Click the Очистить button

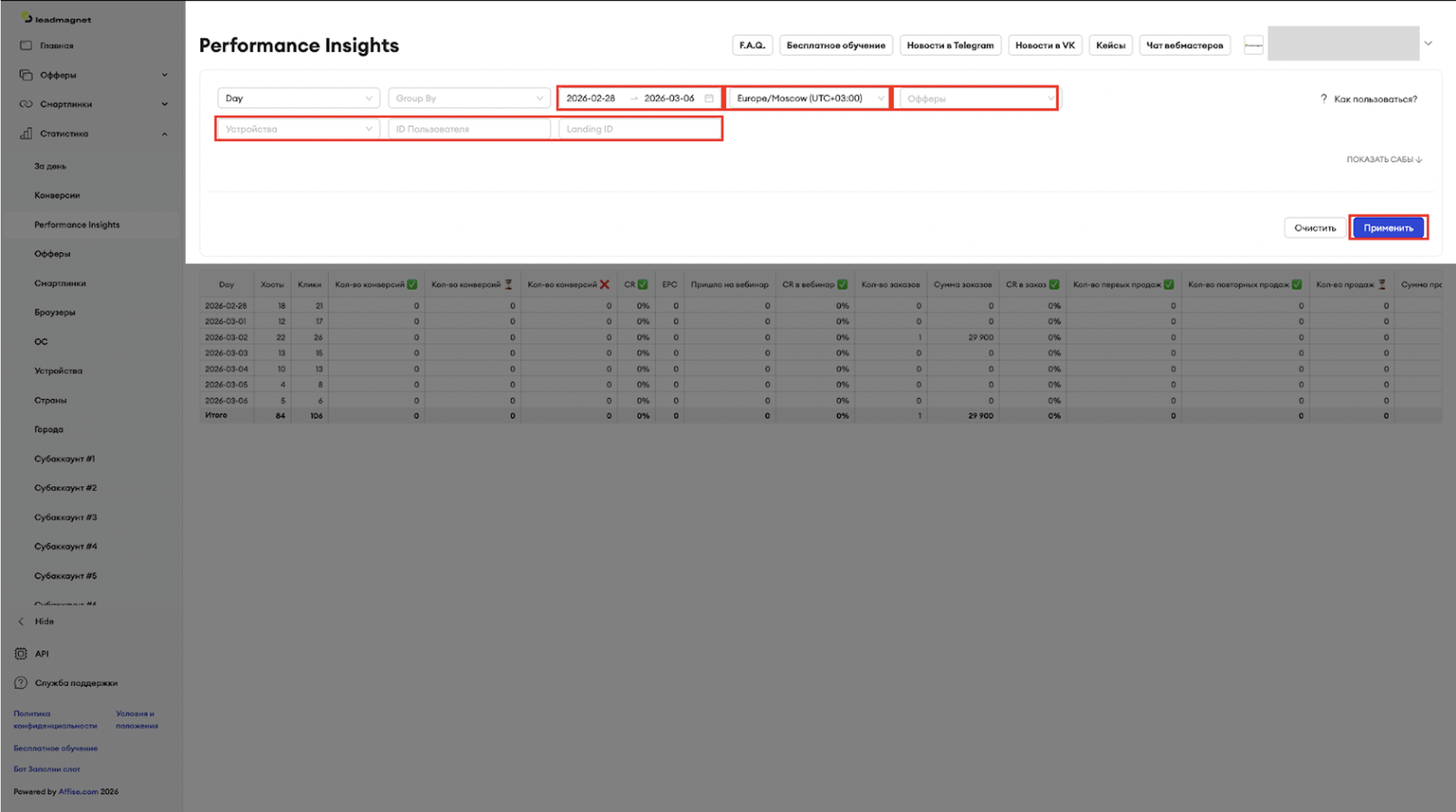point(1315,228)
